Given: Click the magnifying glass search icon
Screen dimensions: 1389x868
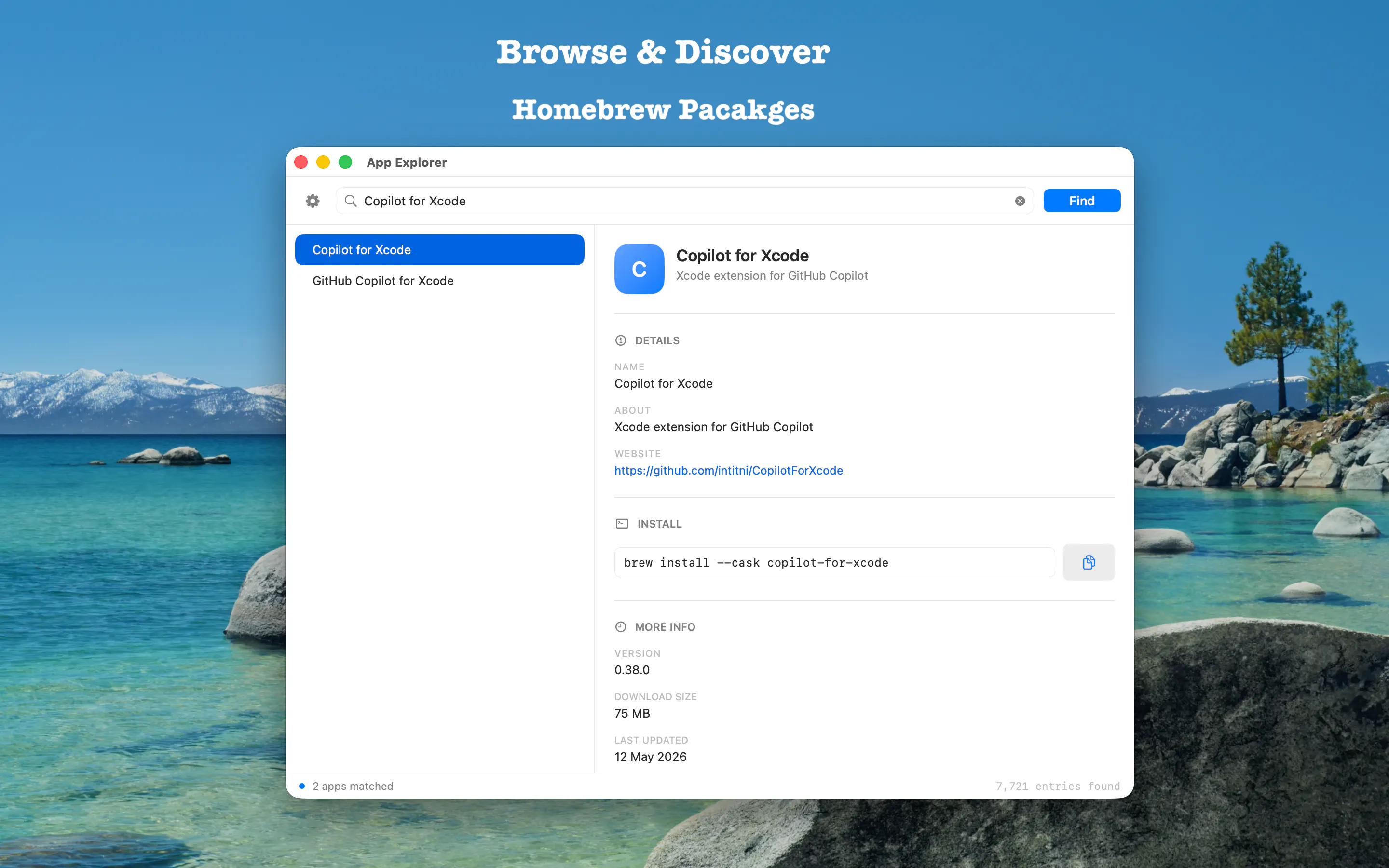Looking at the screenshot, I should click(x=350, y=201).
